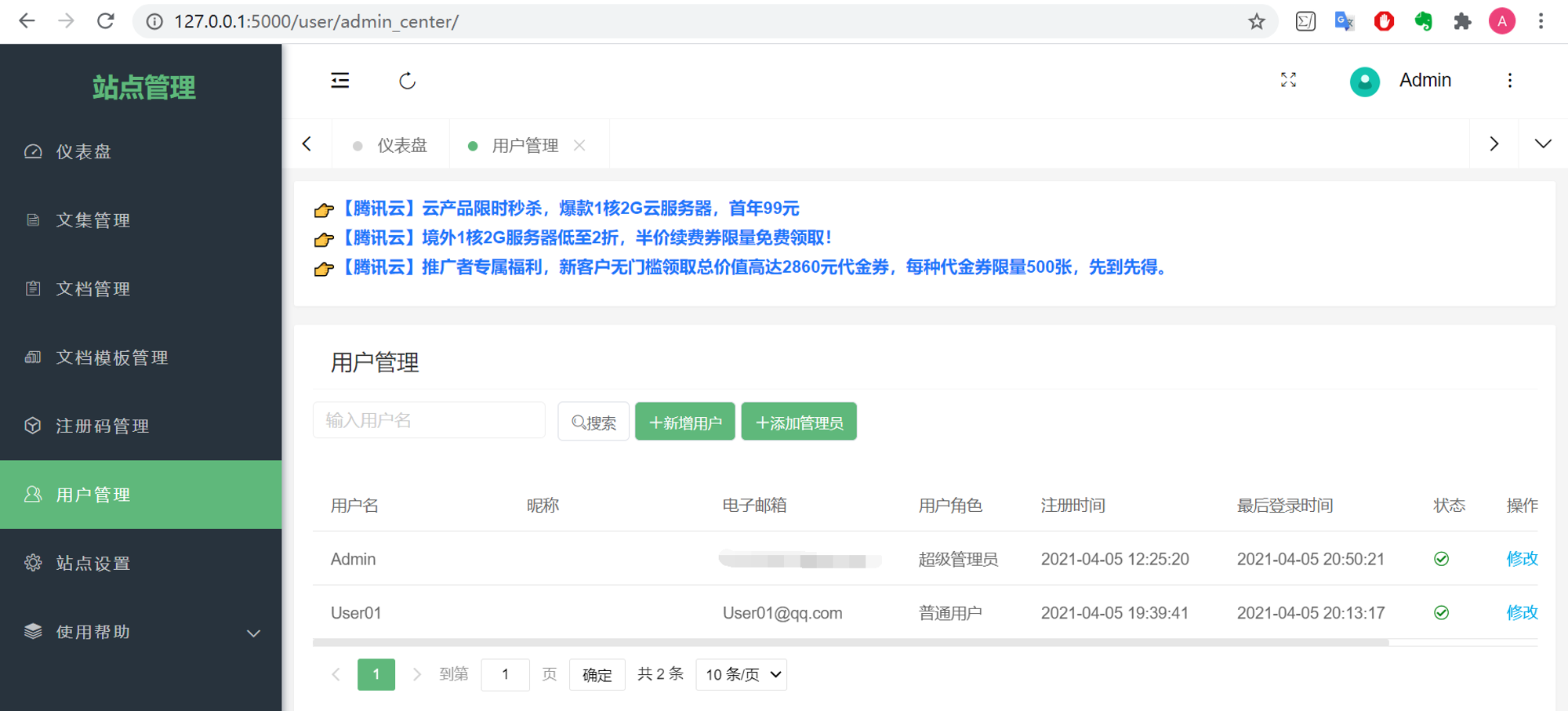Open the extensions puzzle icon
The image size is (1568, 711).
pyautogui.click(x=1462, y=21)
